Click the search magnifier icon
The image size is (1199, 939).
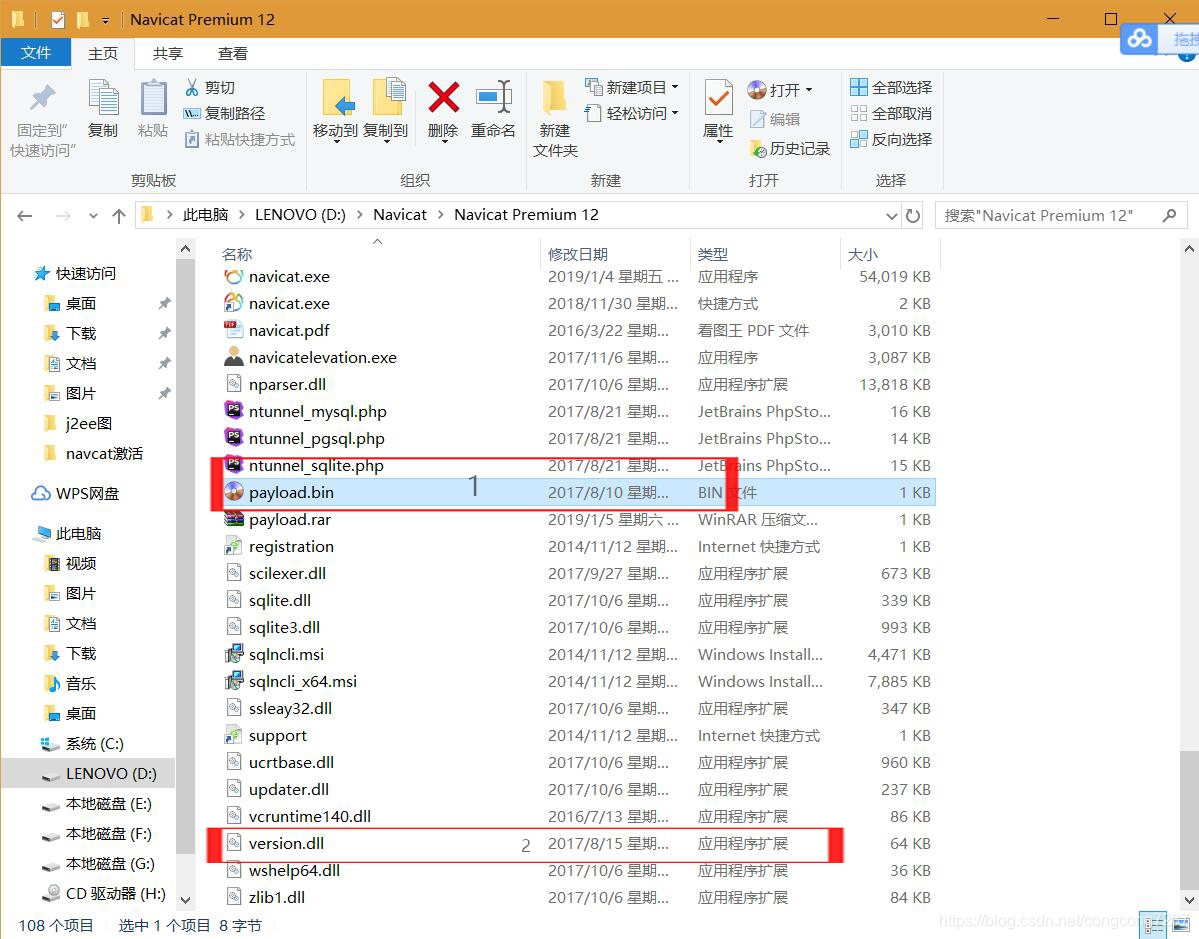pos(1169,216)
